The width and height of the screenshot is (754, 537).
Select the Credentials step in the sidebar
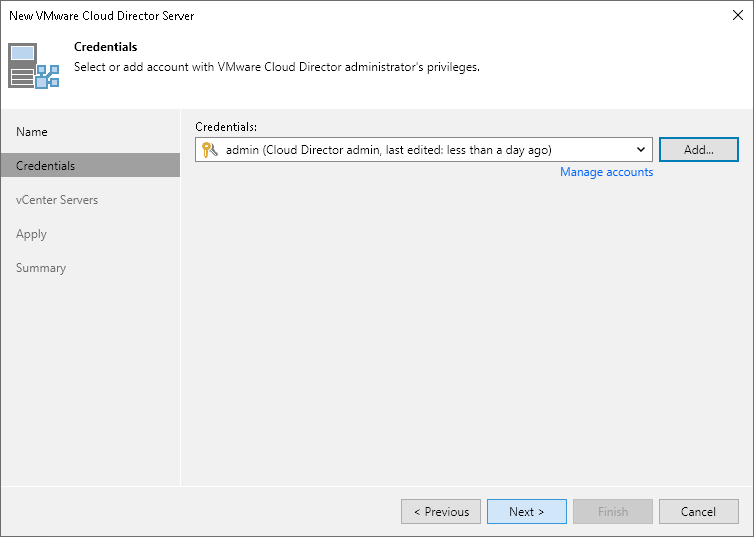pos(90,165)
